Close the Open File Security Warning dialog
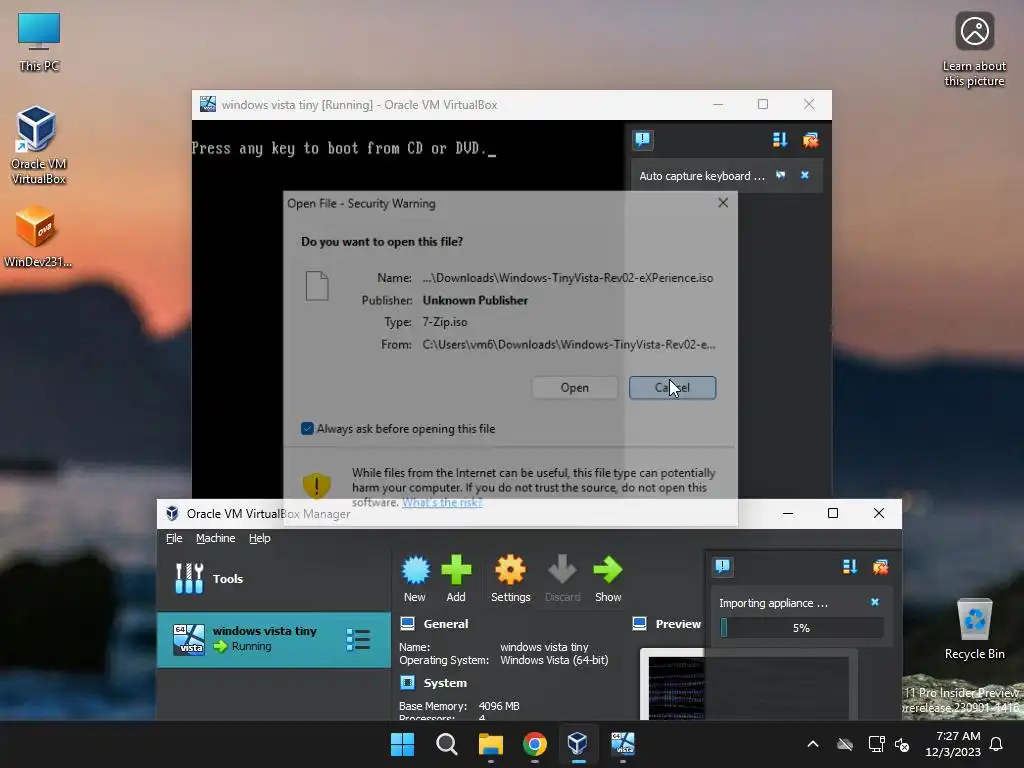The width and height of the screenshot is (1024, 768). (723, 203)
